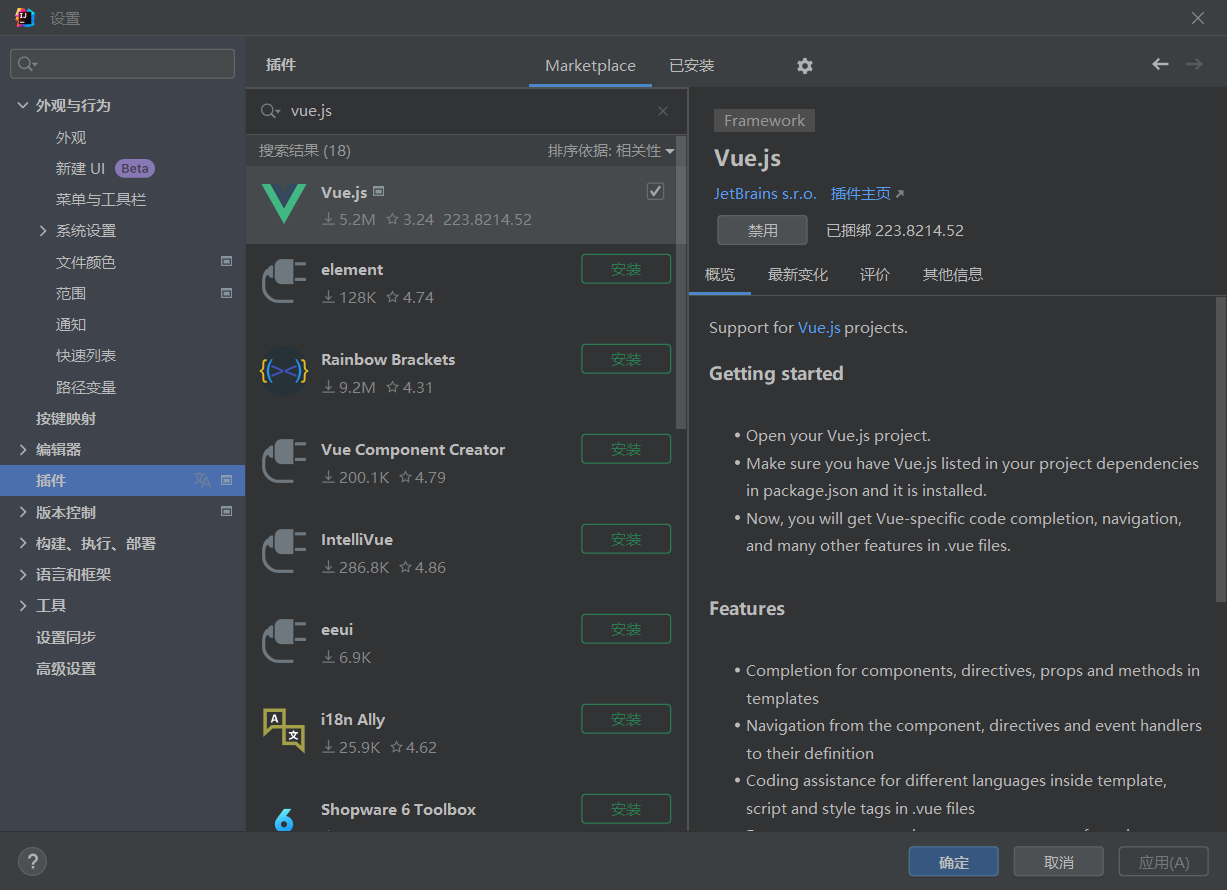Collapse the 外观与行为 tree section
Image resolution: width=1227 pixels, height=890 pixels.
pos(23,106)
